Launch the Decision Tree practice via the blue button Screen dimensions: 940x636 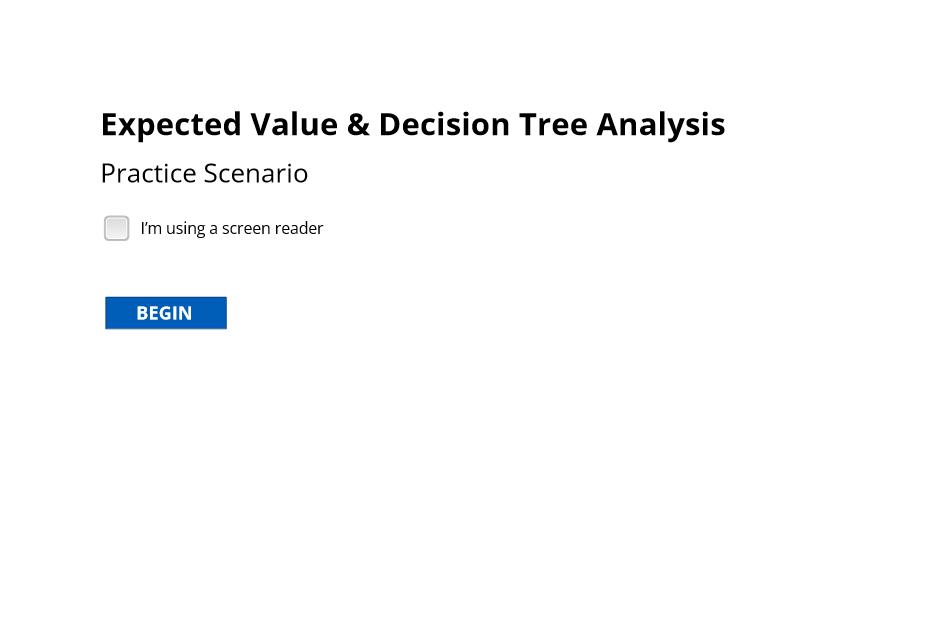pyautogui.click(x=166, y=313)
